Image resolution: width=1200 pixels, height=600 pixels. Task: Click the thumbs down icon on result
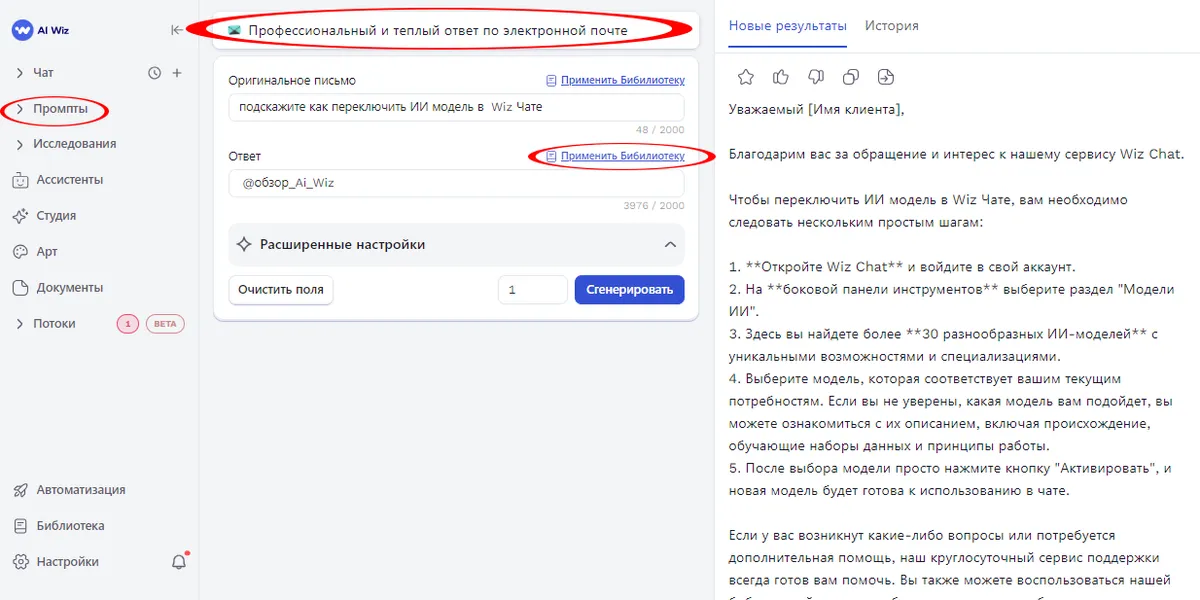click(816, 77)
